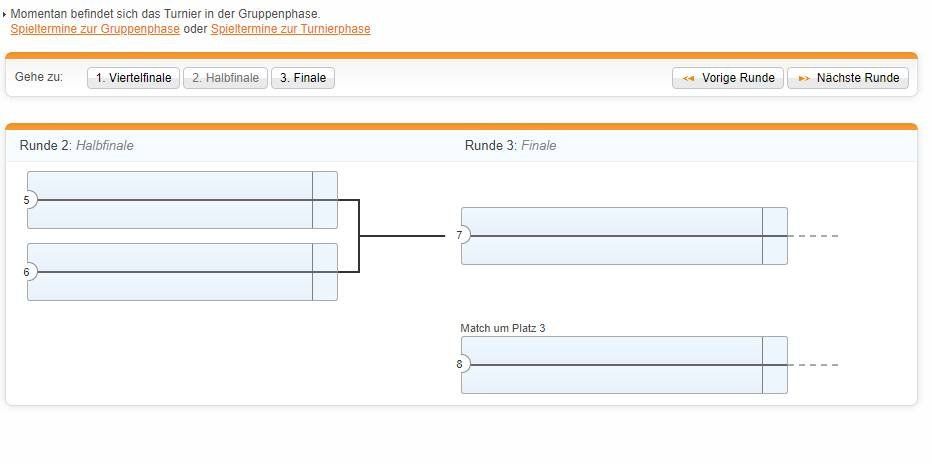
Task: Select semifinal match 5 box
Action: pos(170,200)
